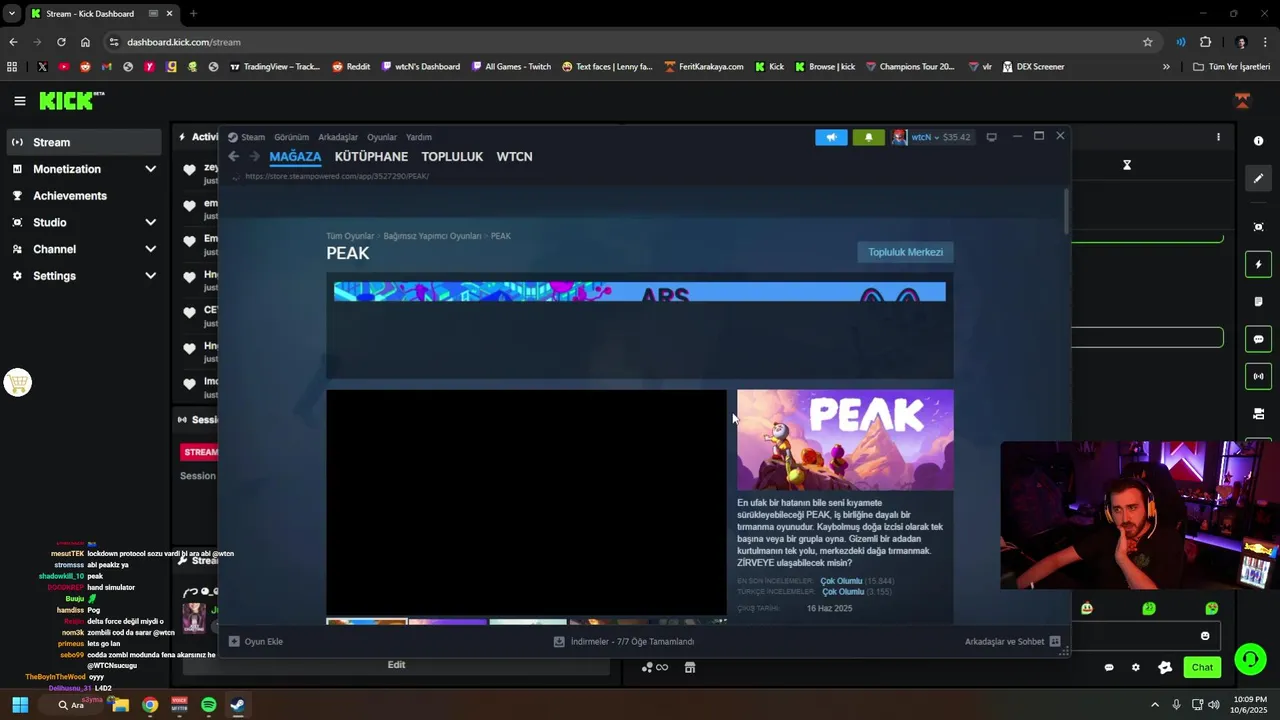Screen dimensions: 1280x720
Task: Show hidden system tray icons
Action: (1155, 705)
